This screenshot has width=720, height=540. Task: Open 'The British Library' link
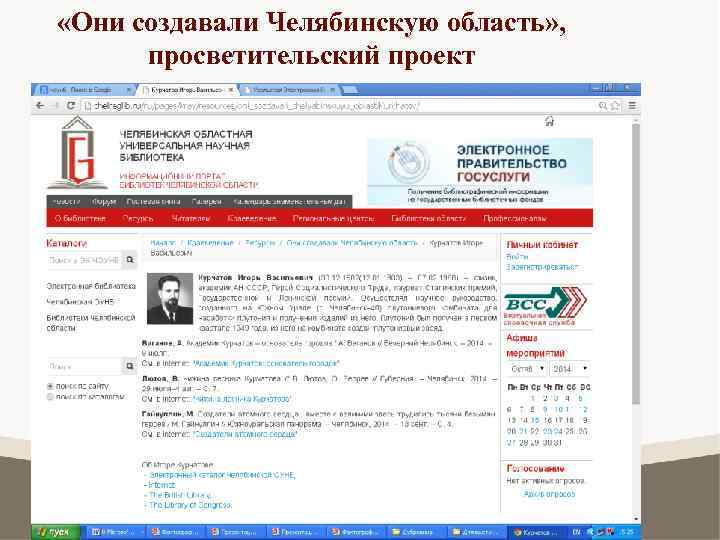[x=180, y=495]
